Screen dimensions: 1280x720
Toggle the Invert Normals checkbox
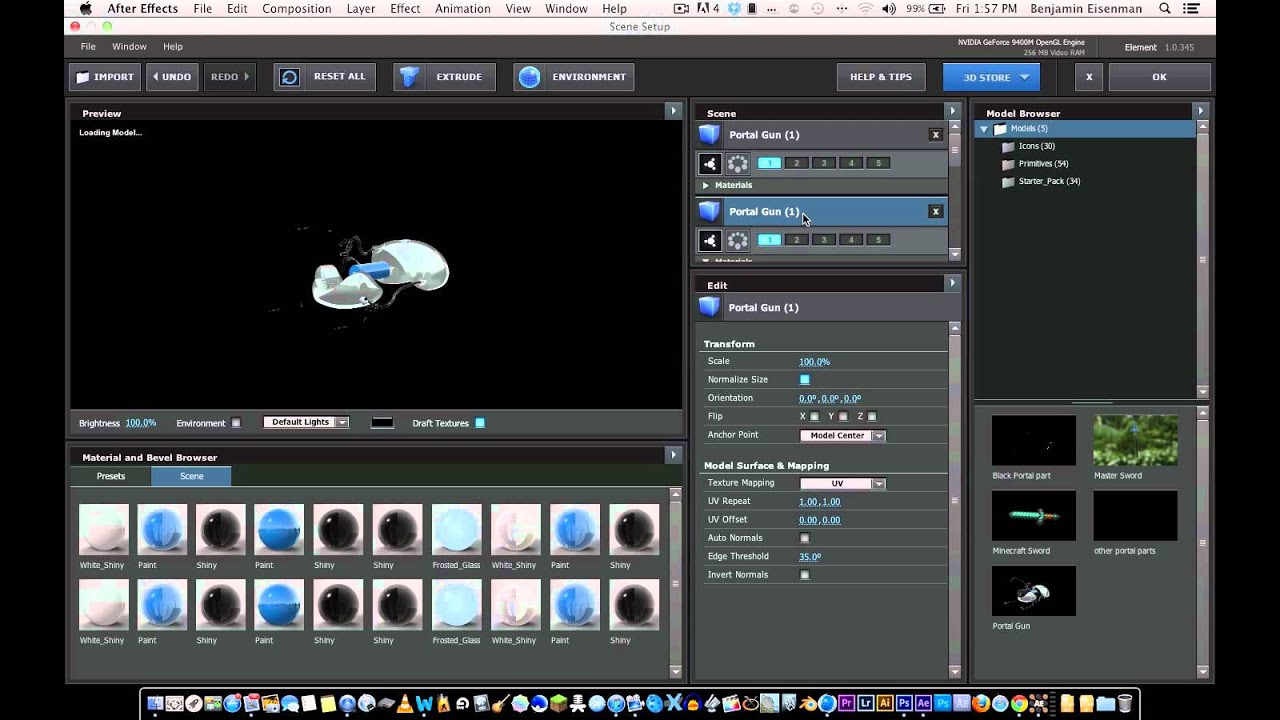tap(804, 575)
